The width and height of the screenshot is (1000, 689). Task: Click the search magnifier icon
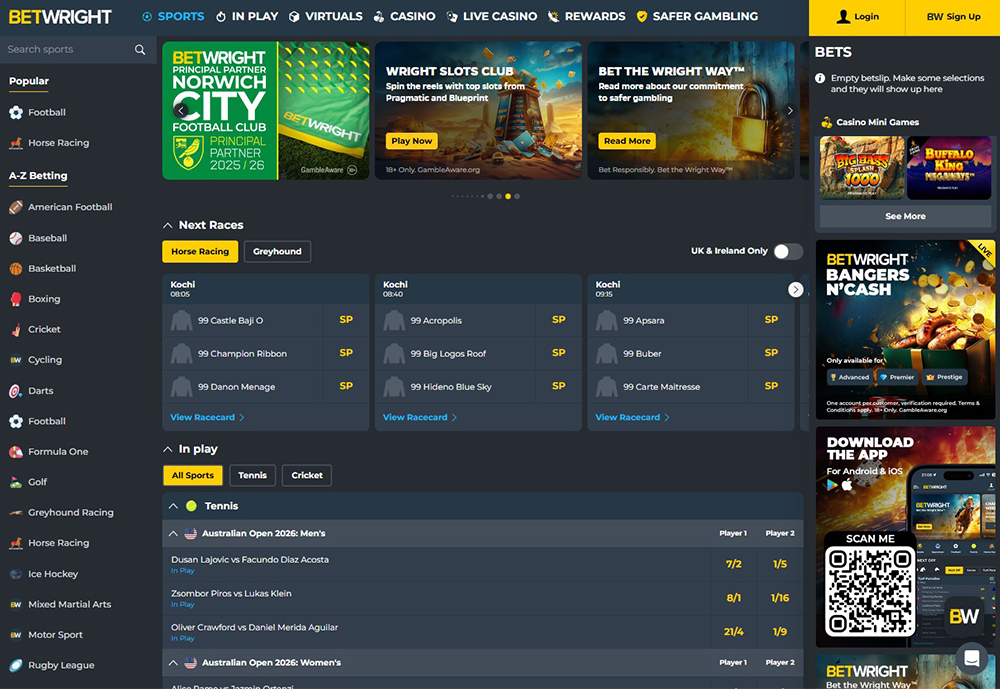(x=140, y=49)
